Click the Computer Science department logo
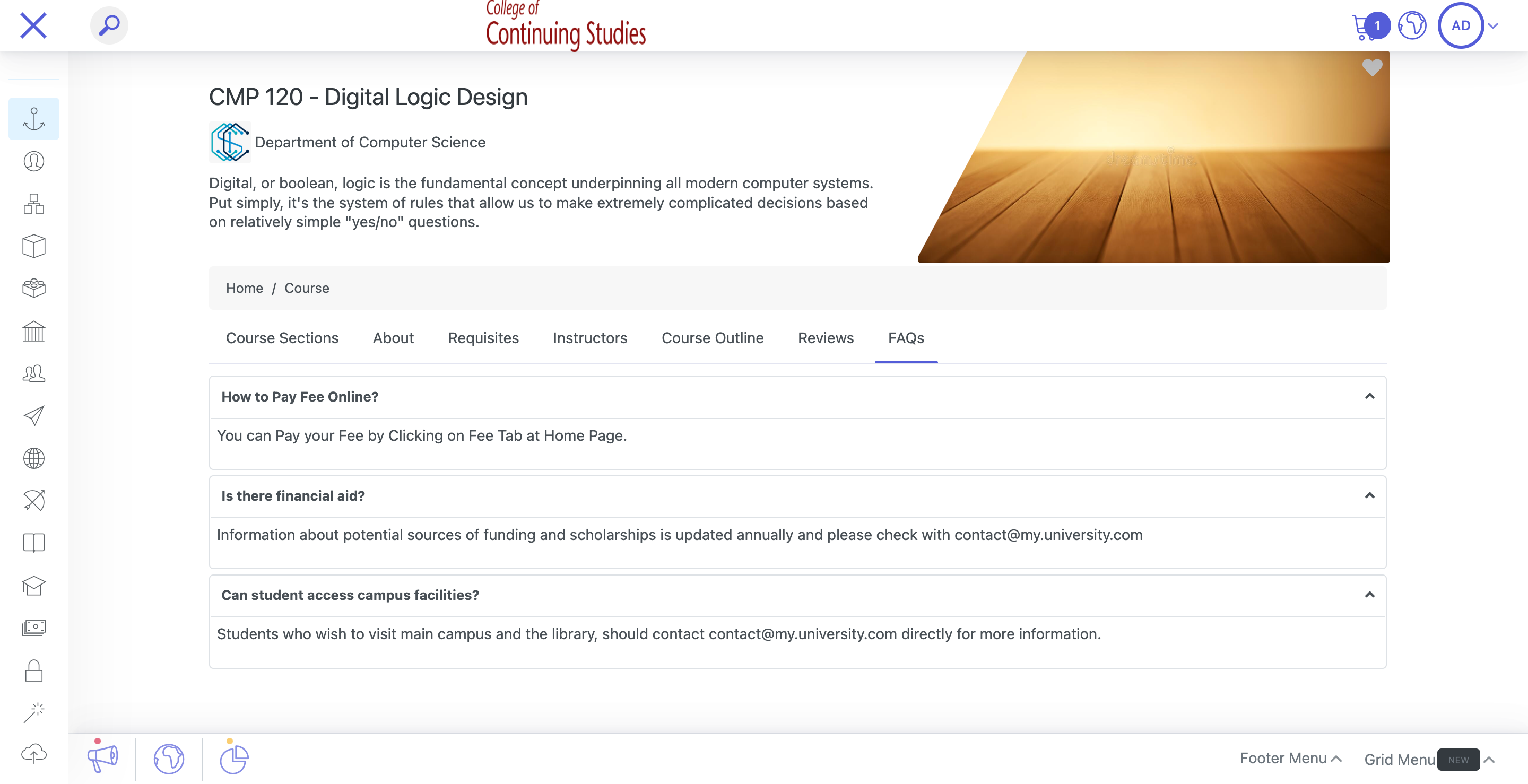Screen dimensions: 1528x784 [x=230, y=142]
